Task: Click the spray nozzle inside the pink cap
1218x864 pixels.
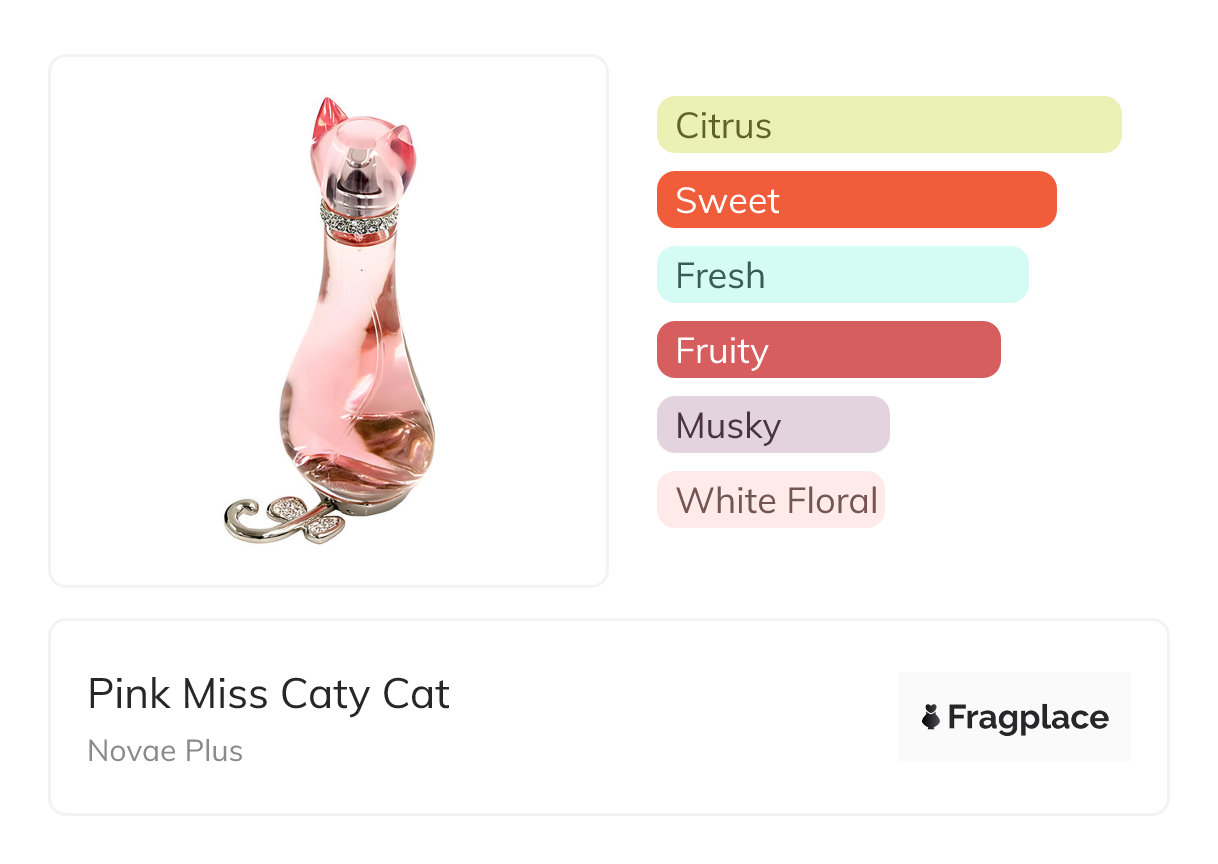Action: [x=353, y=180]
